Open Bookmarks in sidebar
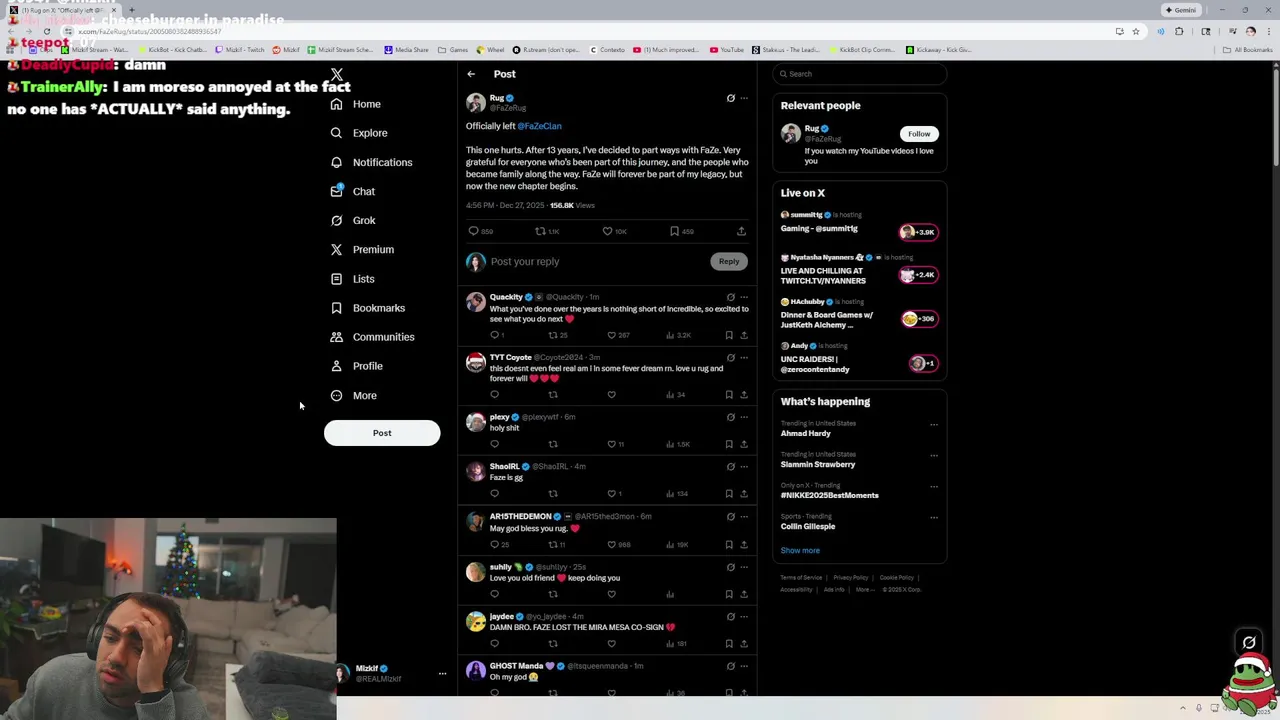This screenshot has height=720, width=1280. point(367,308)
